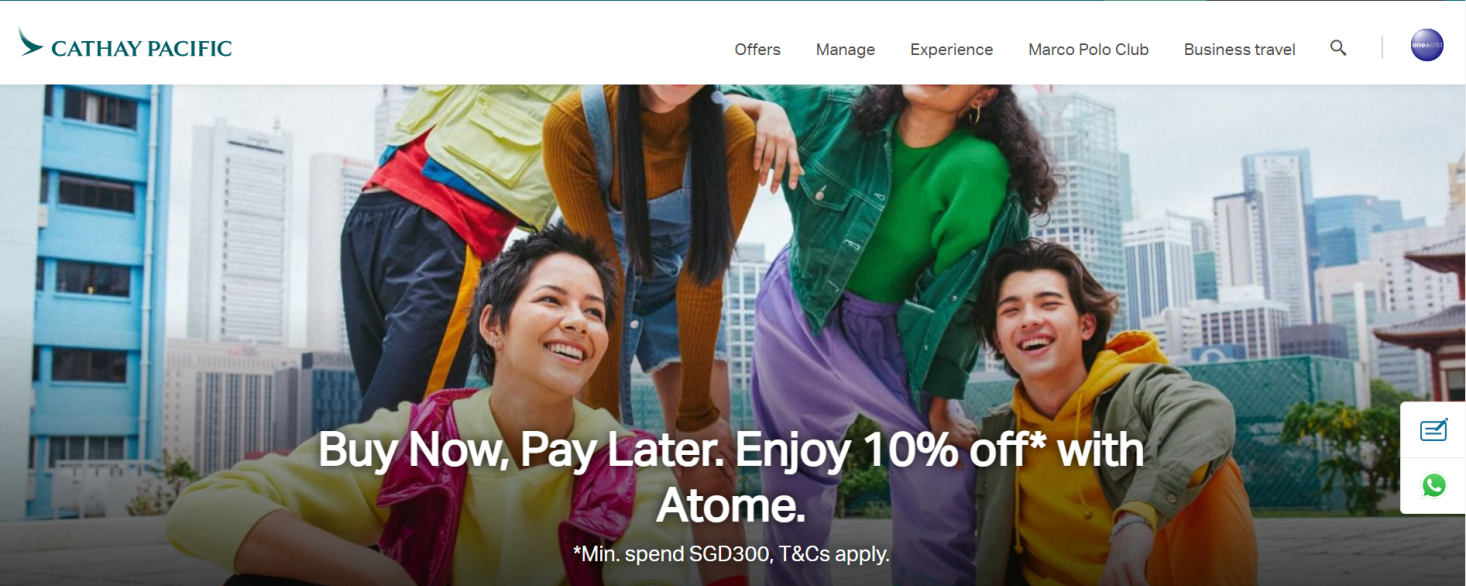Open the Marco Polo Club menu

1088,49
